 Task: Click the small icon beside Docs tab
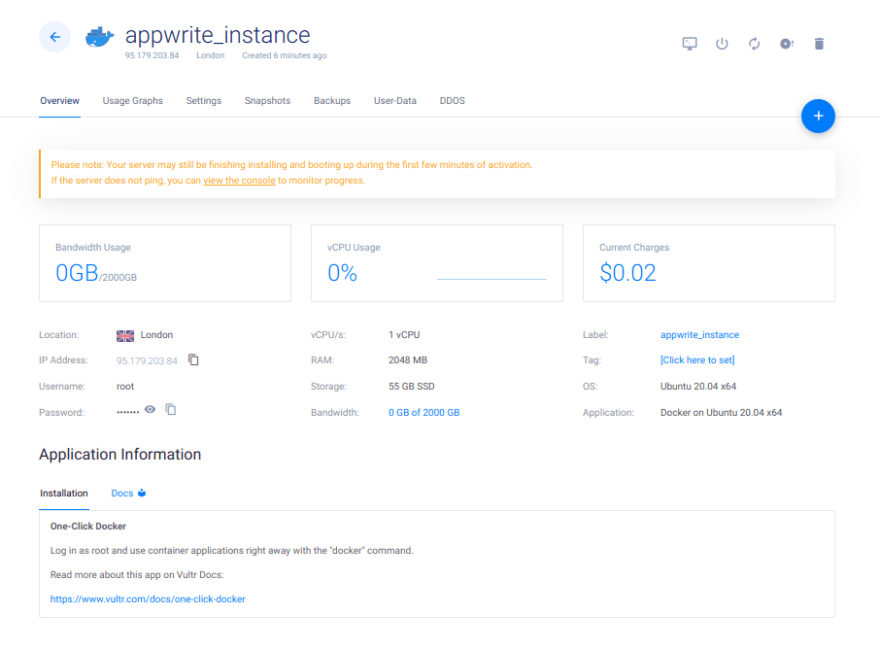142,493
